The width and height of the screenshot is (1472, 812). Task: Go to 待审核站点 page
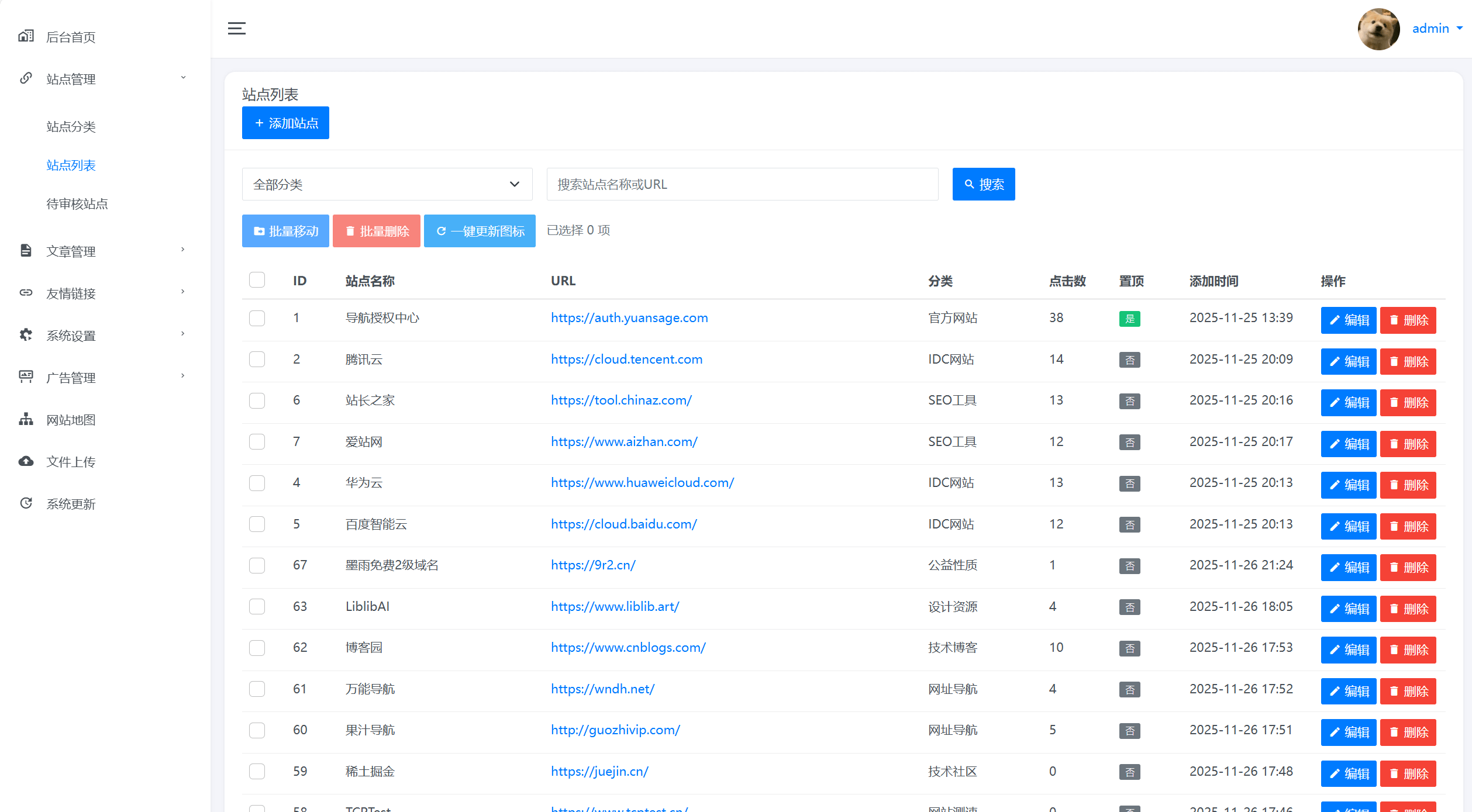click(77, 204)
